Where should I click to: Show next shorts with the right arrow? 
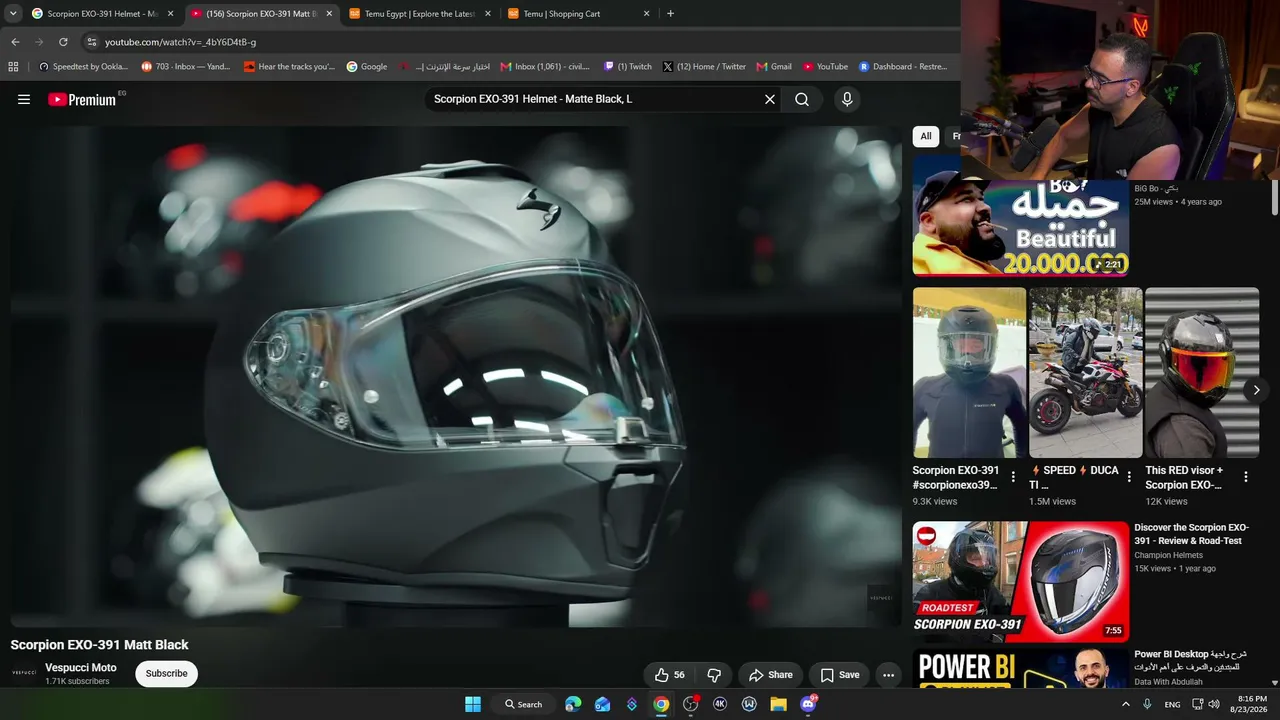click(x=1256, y=390)
